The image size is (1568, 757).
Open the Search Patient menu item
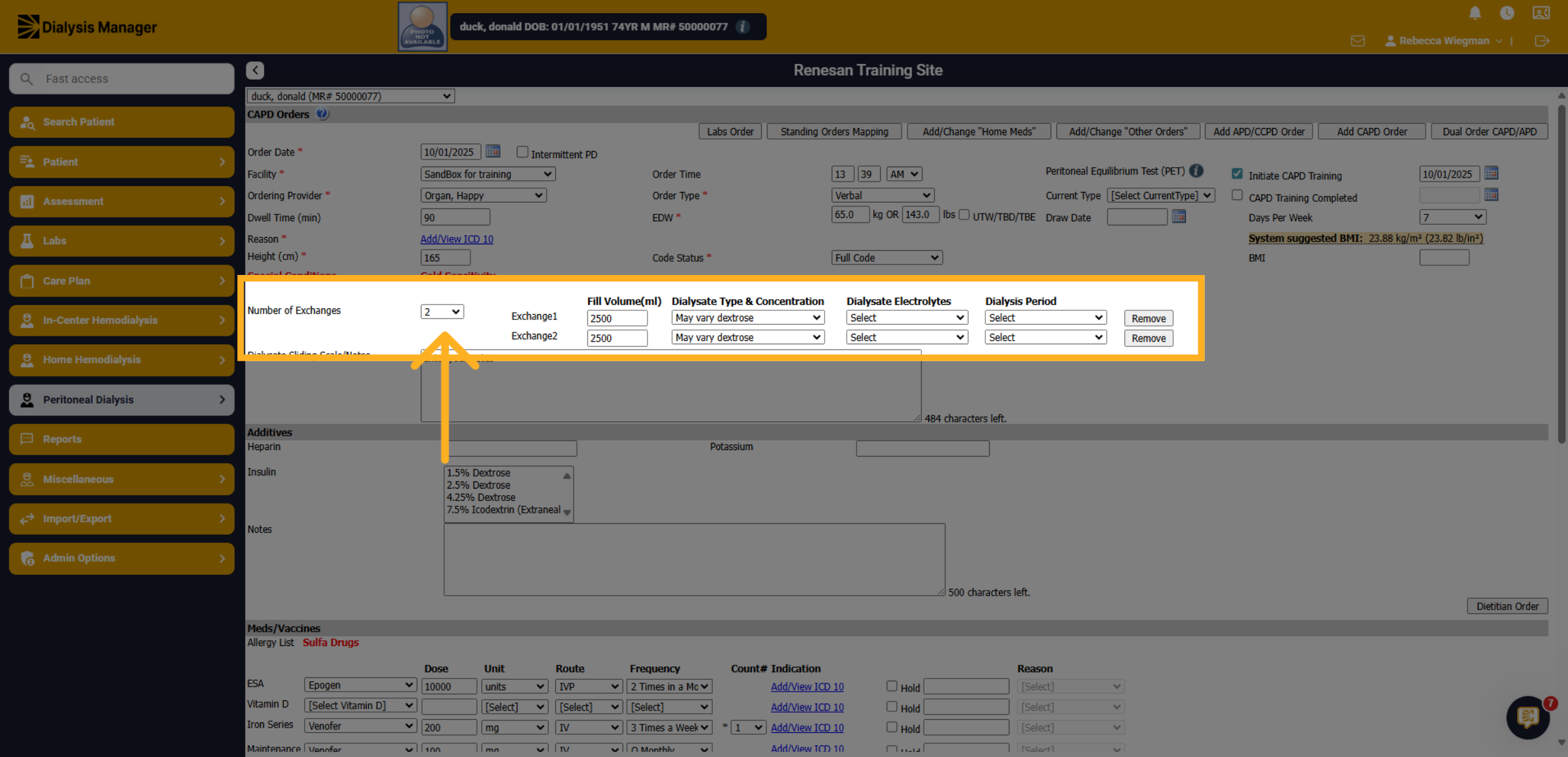[x=122, y=122]
